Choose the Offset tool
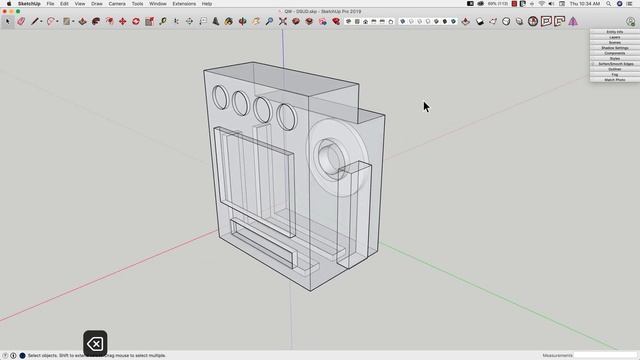This screenshot has width=640, height=360. click(109, 21)
